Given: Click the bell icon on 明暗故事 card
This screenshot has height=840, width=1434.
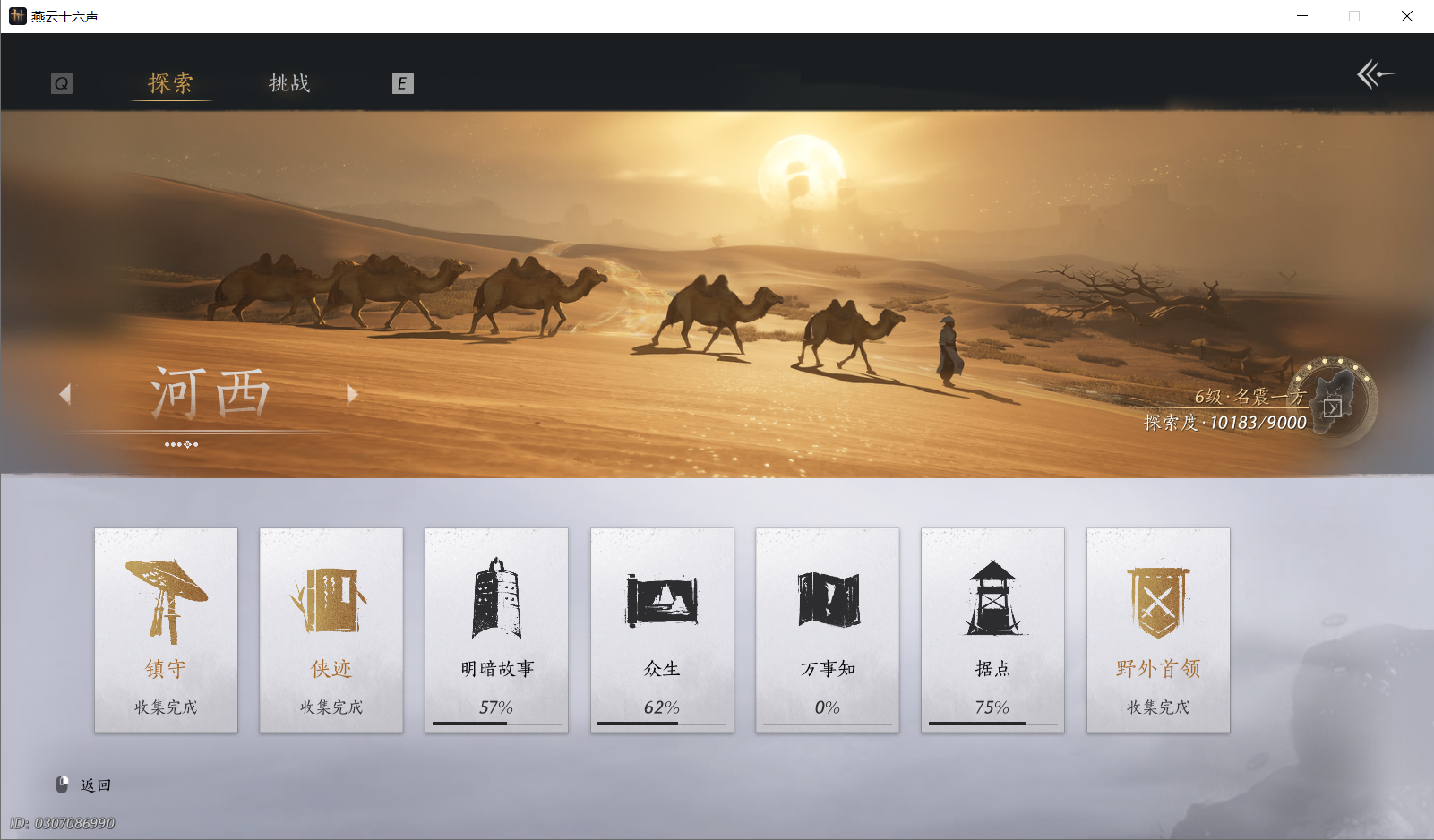Looking at the screenshot, I should tap(496, 598).
